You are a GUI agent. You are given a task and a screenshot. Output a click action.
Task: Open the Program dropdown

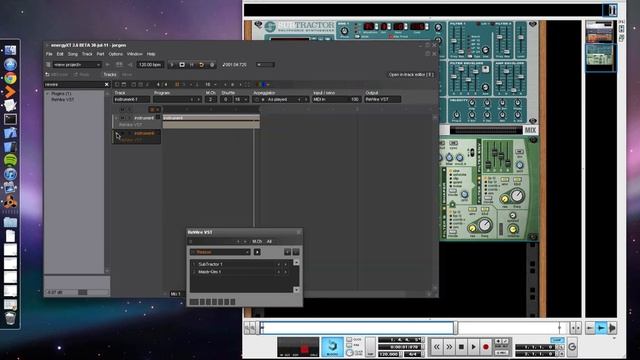click(177, 99)
